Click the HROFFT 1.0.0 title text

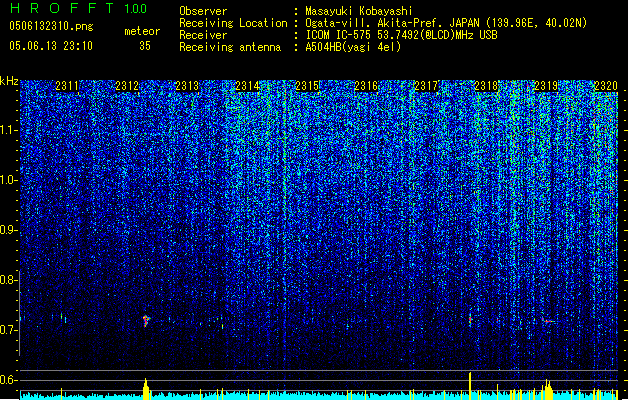click(79, 8)
